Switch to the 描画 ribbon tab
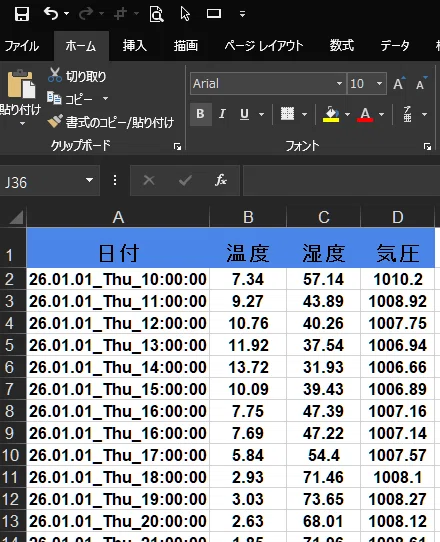The width and height of the screenshot is (440, 542). (x=186, y=46)
